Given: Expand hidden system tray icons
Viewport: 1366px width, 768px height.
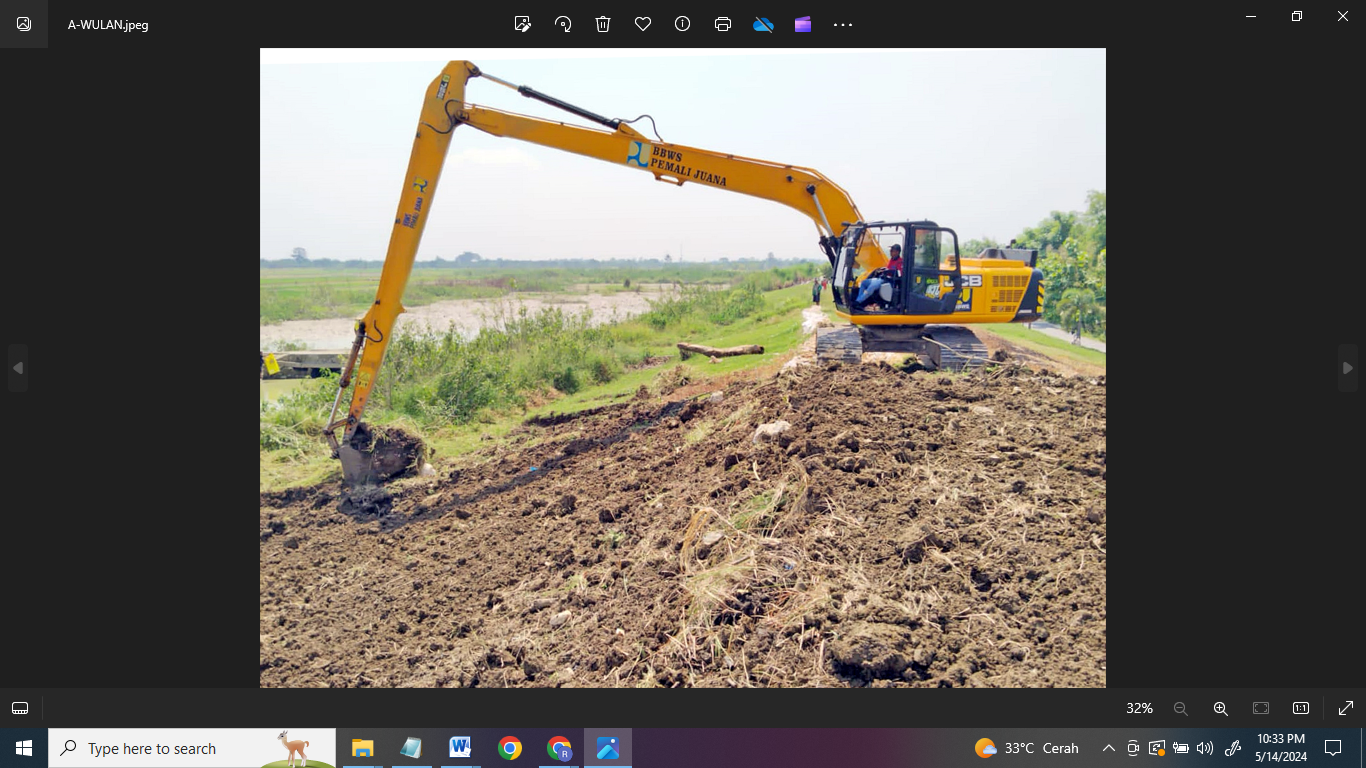Looking at the screenshot, I should (1108, 747).
